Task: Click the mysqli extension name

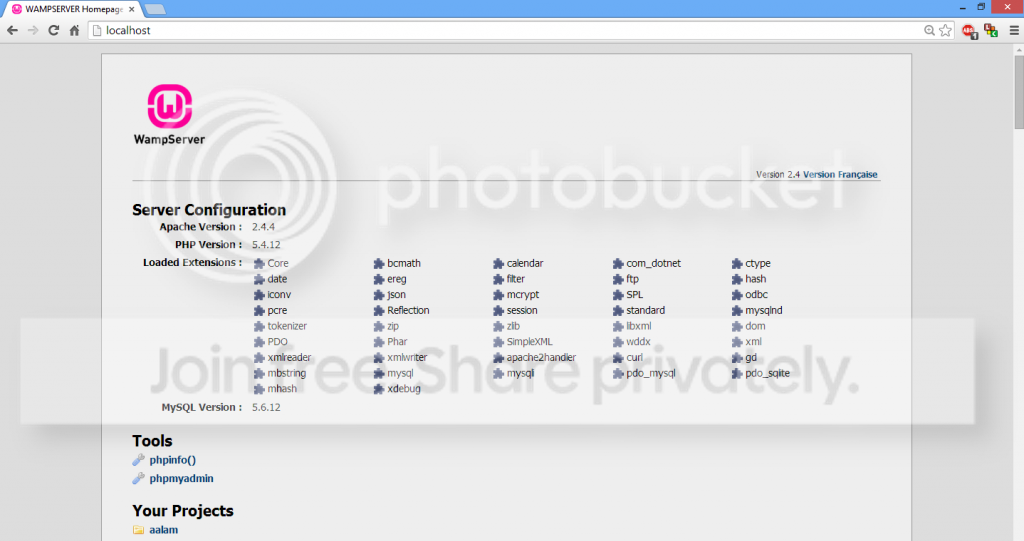Action: (520, 373)
